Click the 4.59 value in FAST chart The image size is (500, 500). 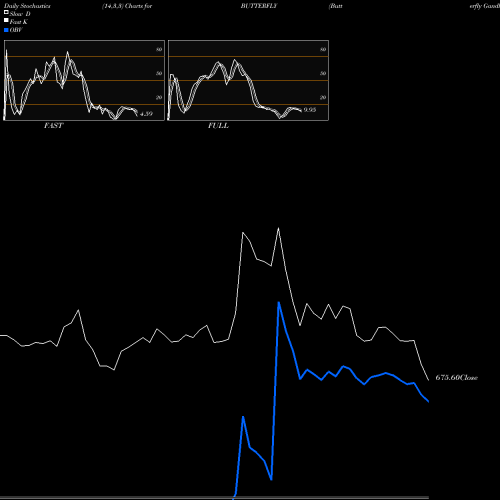click(146, 114)
